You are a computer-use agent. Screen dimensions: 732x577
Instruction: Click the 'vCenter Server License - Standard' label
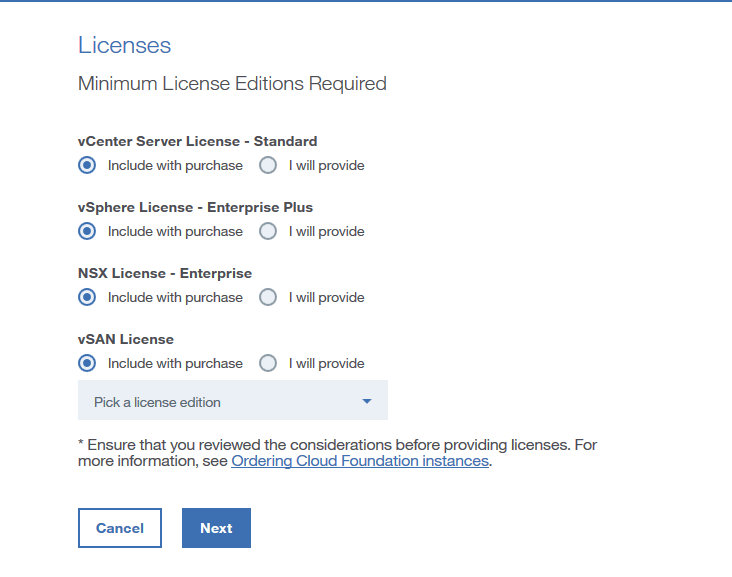197,141
